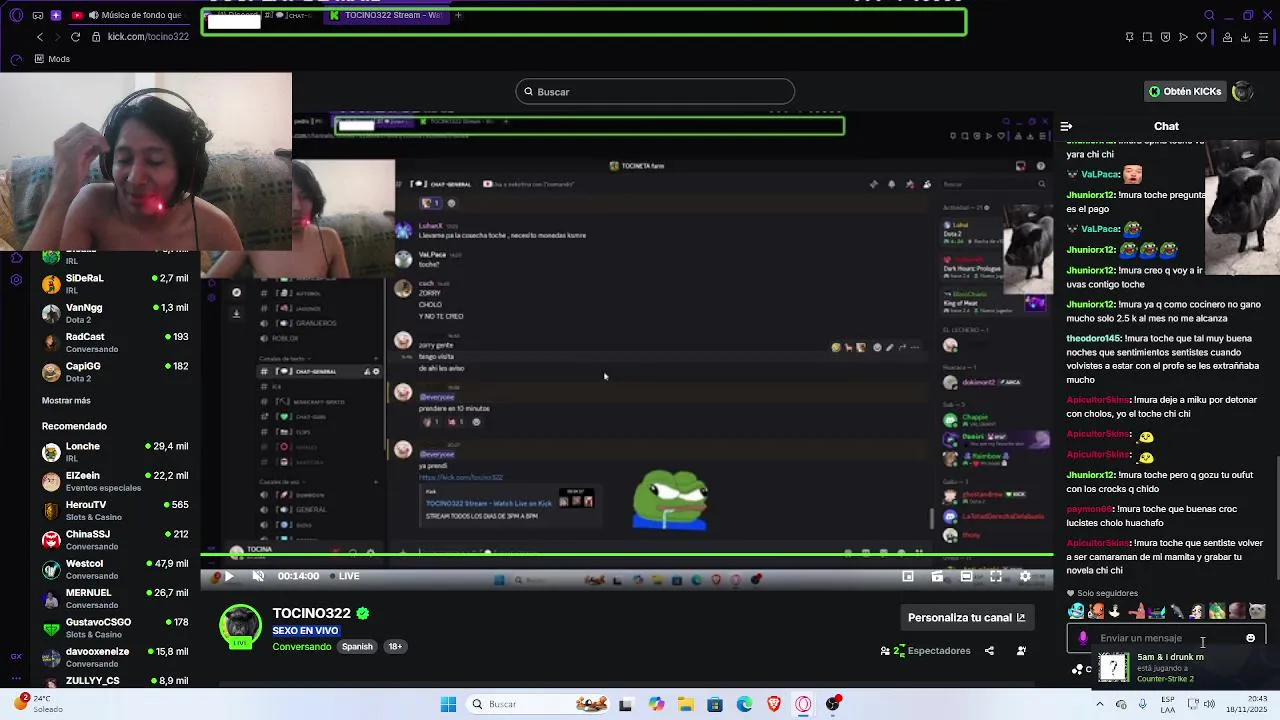Open the Mods bookmark
Screen dimensions: 1280x720
tap(52, 59)
